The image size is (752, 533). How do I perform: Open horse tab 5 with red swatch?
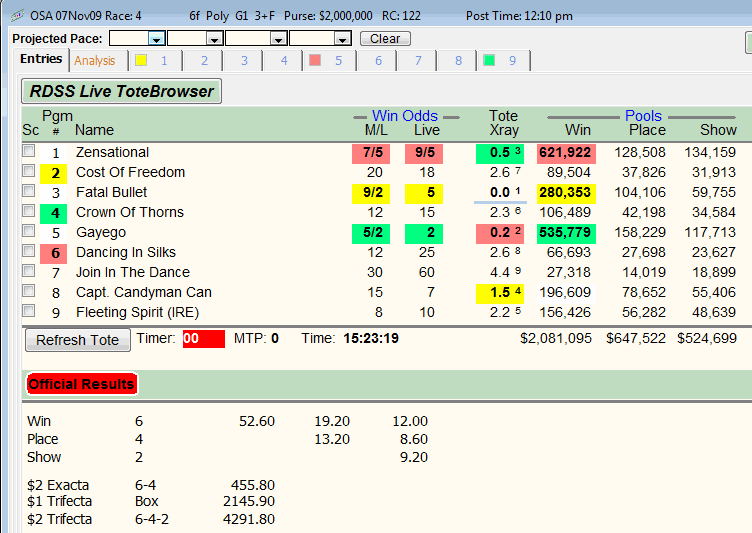tap(329, 60)
